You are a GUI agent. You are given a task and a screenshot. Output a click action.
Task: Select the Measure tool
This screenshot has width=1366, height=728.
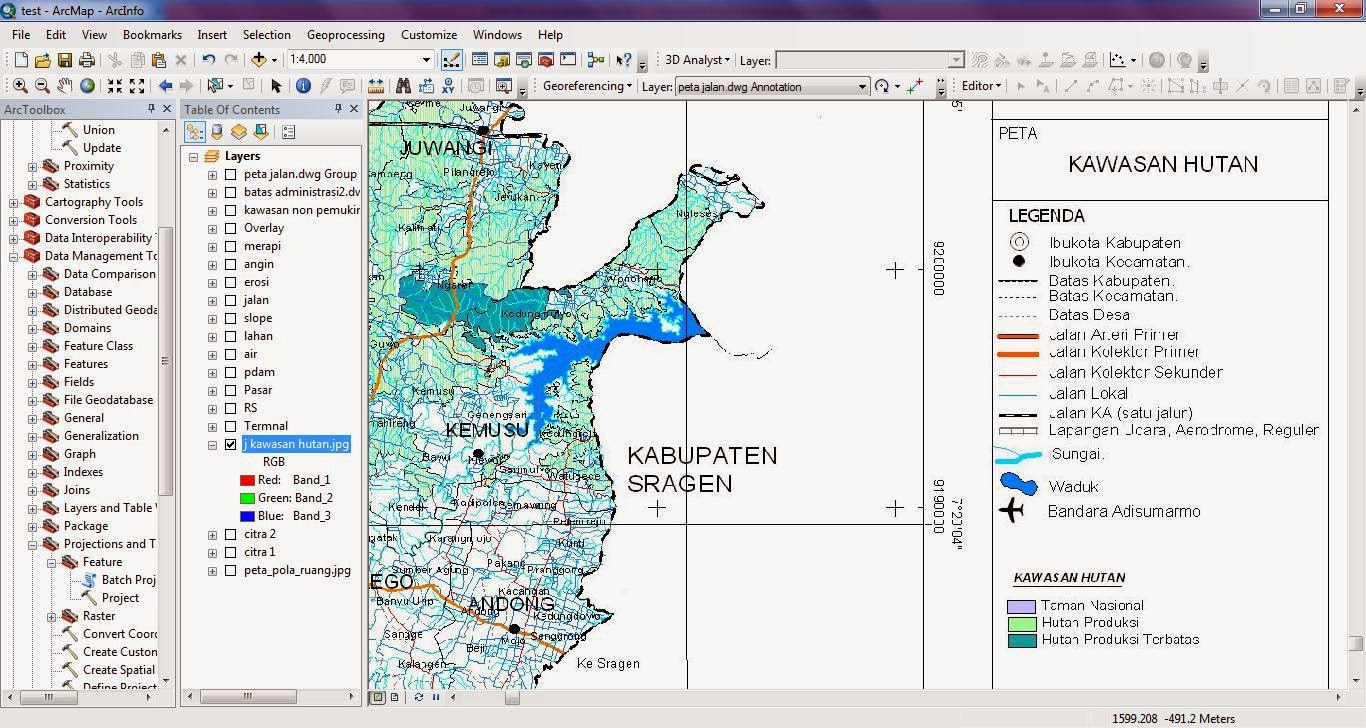pos(376,84)
